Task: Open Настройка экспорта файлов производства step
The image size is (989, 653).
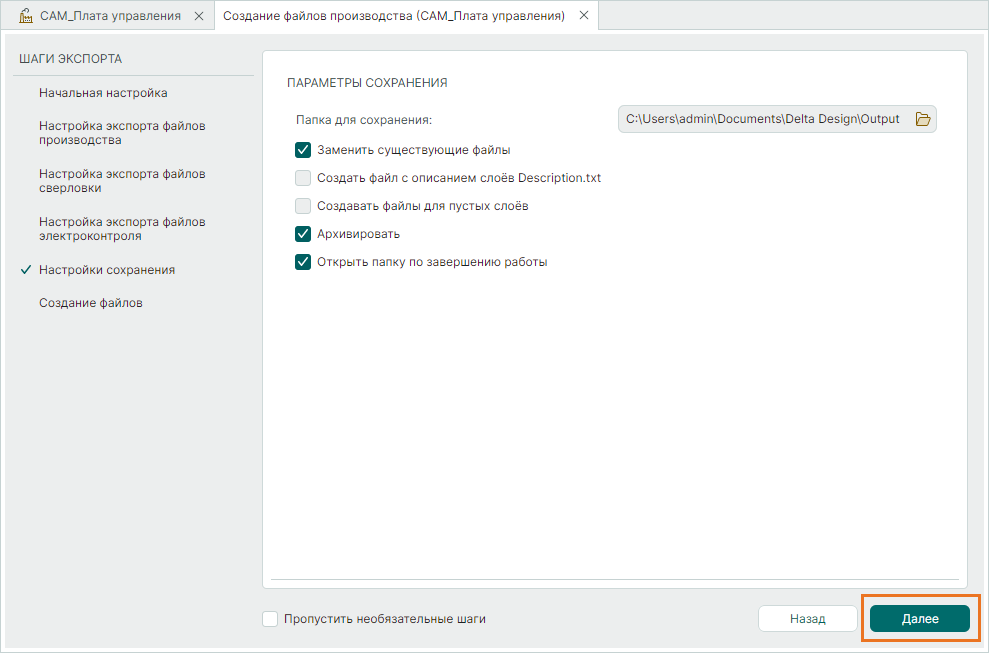Action: 122,133
